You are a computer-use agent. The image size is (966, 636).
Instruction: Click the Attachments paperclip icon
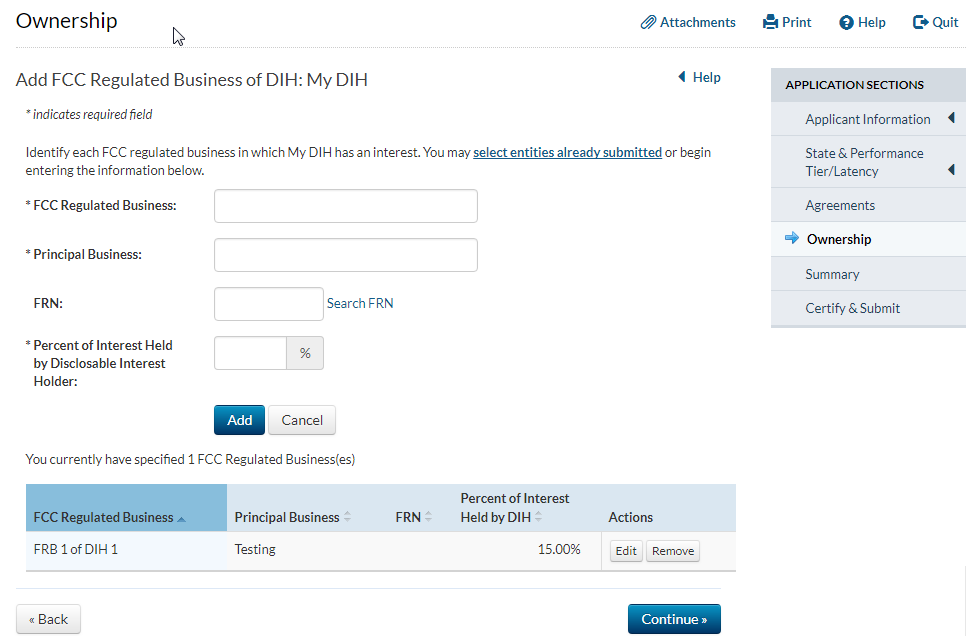(x=648, y=22)
